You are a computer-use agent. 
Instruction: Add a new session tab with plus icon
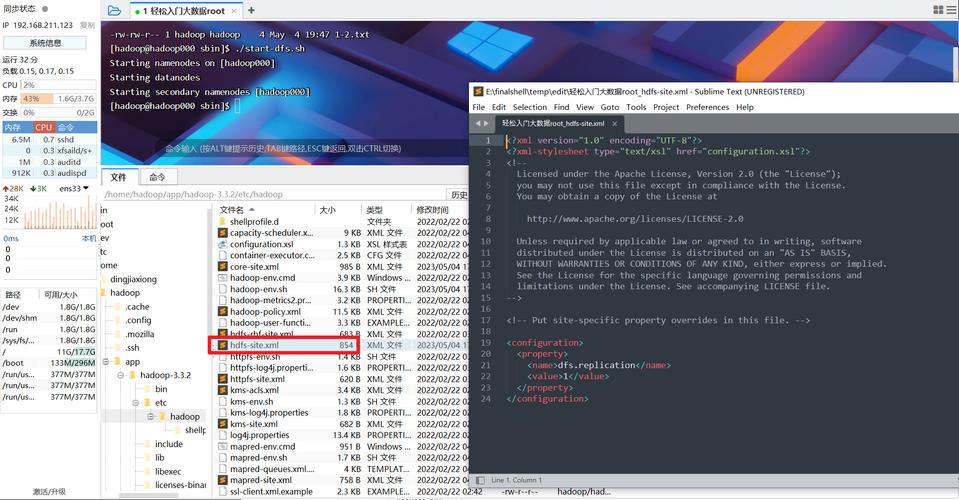point(251,10)
